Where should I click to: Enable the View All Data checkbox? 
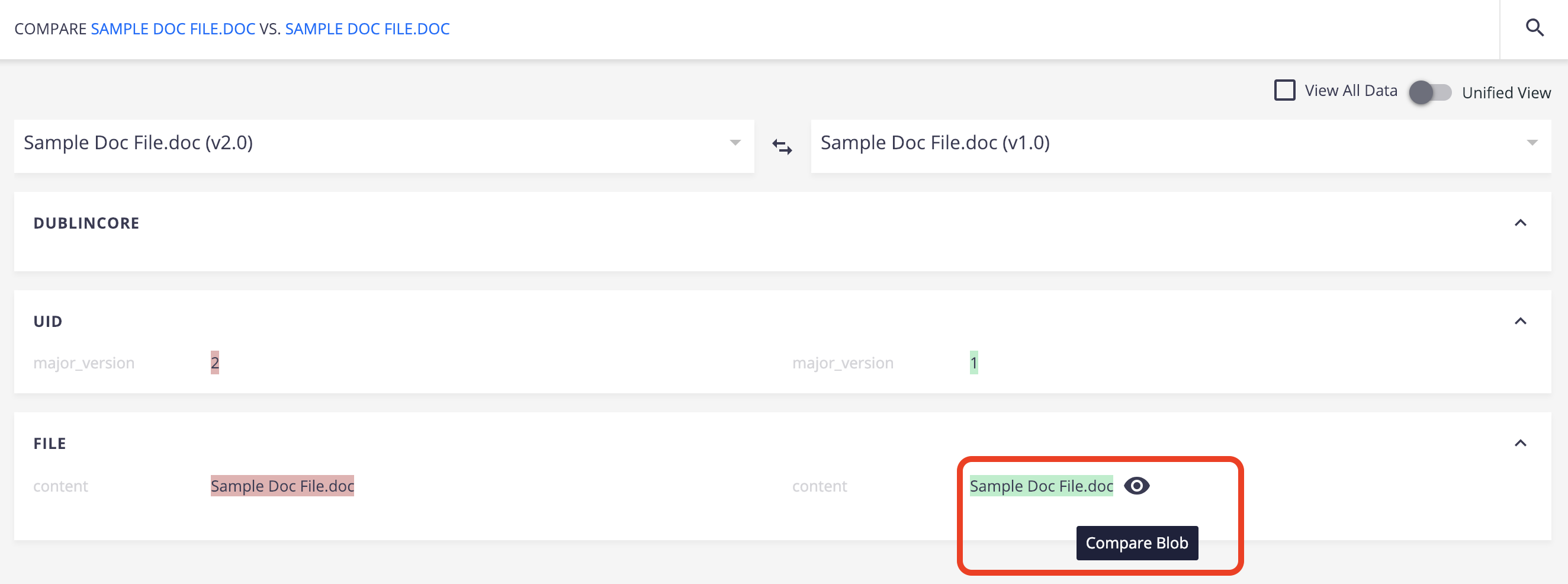click(x=1284, y=90)
